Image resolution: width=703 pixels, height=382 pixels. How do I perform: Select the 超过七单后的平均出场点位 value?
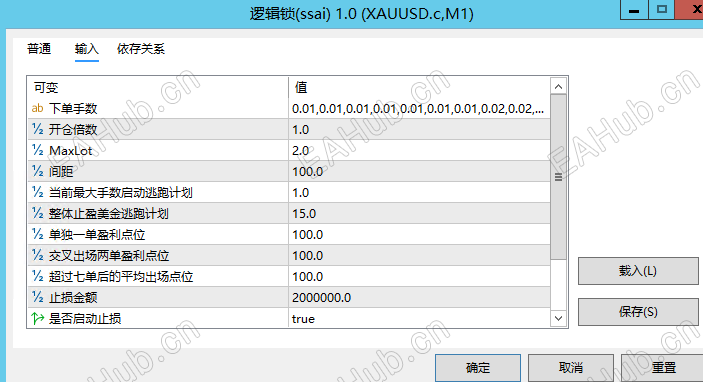[x=419, y=277]
